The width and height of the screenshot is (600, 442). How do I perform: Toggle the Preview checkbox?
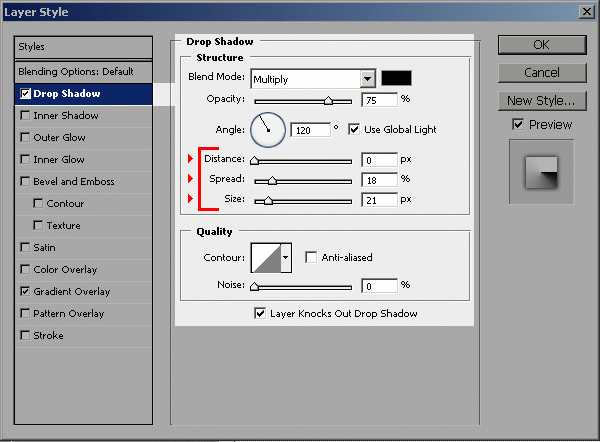(x=517, y=125)
